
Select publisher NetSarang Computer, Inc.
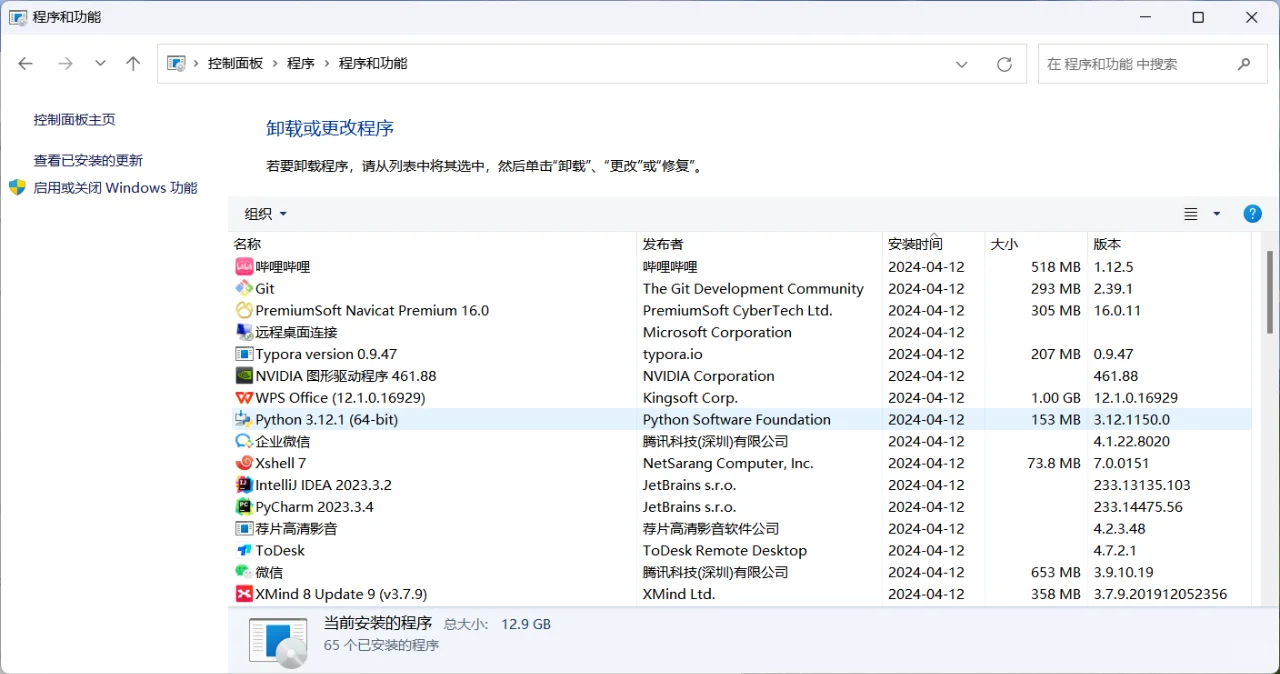point(728,463)
